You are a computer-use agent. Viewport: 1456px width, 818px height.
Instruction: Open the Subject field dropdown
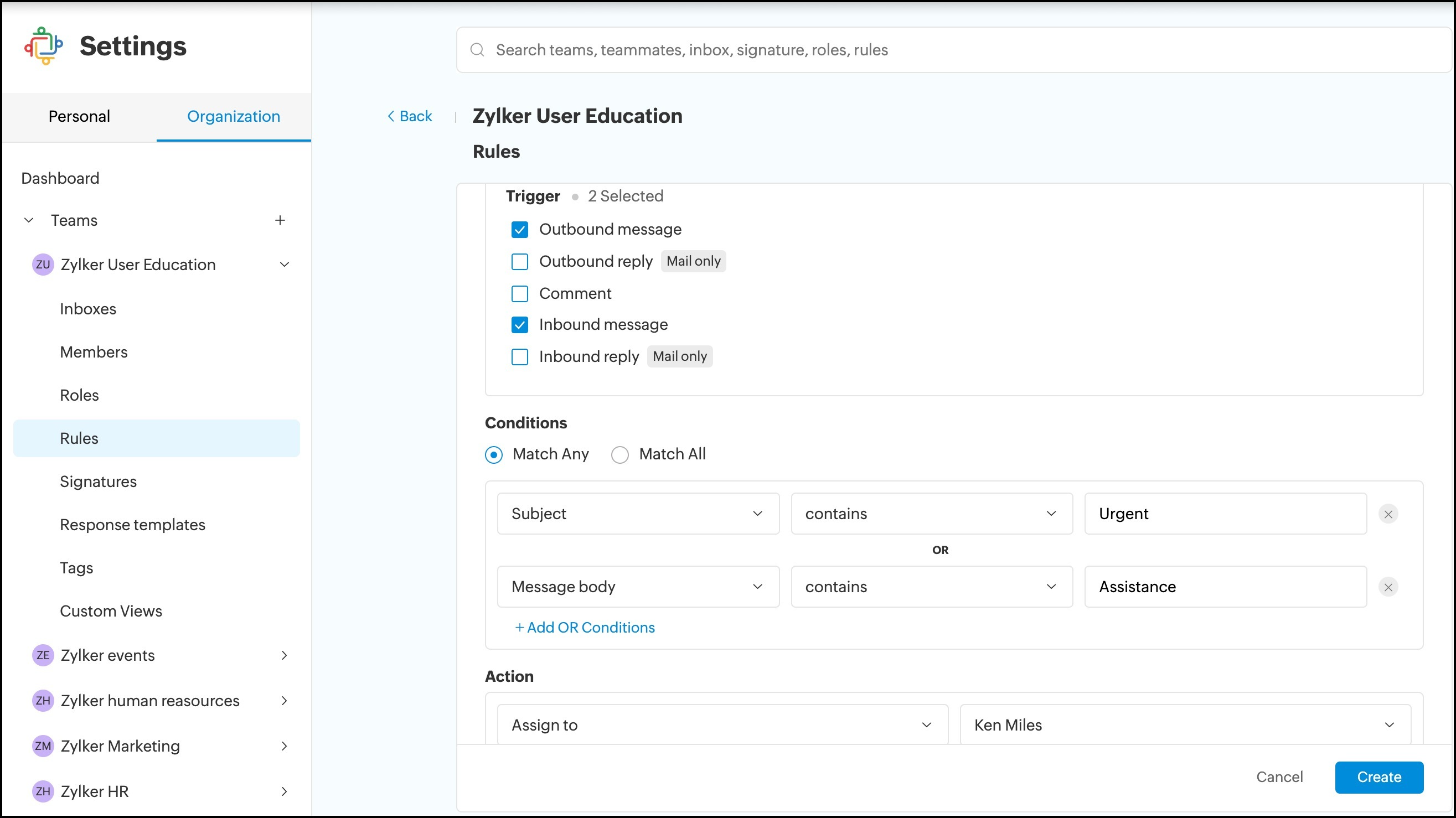(x=638, y=514)
